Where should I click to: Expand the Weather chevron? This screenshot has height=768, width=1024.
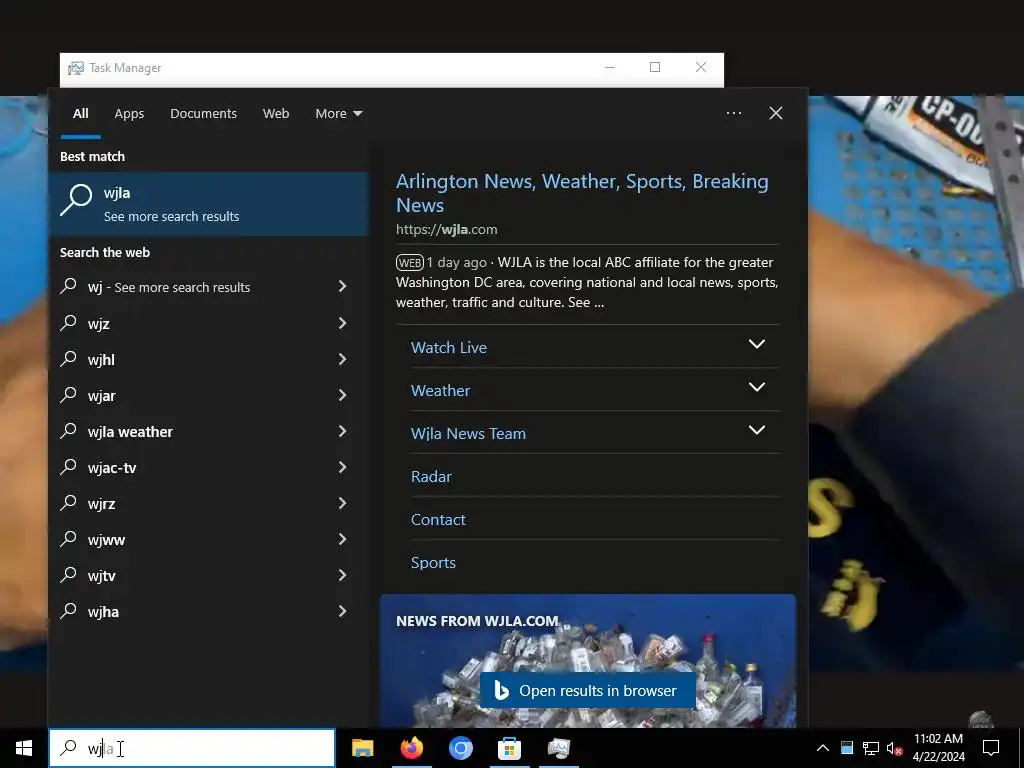756,387
